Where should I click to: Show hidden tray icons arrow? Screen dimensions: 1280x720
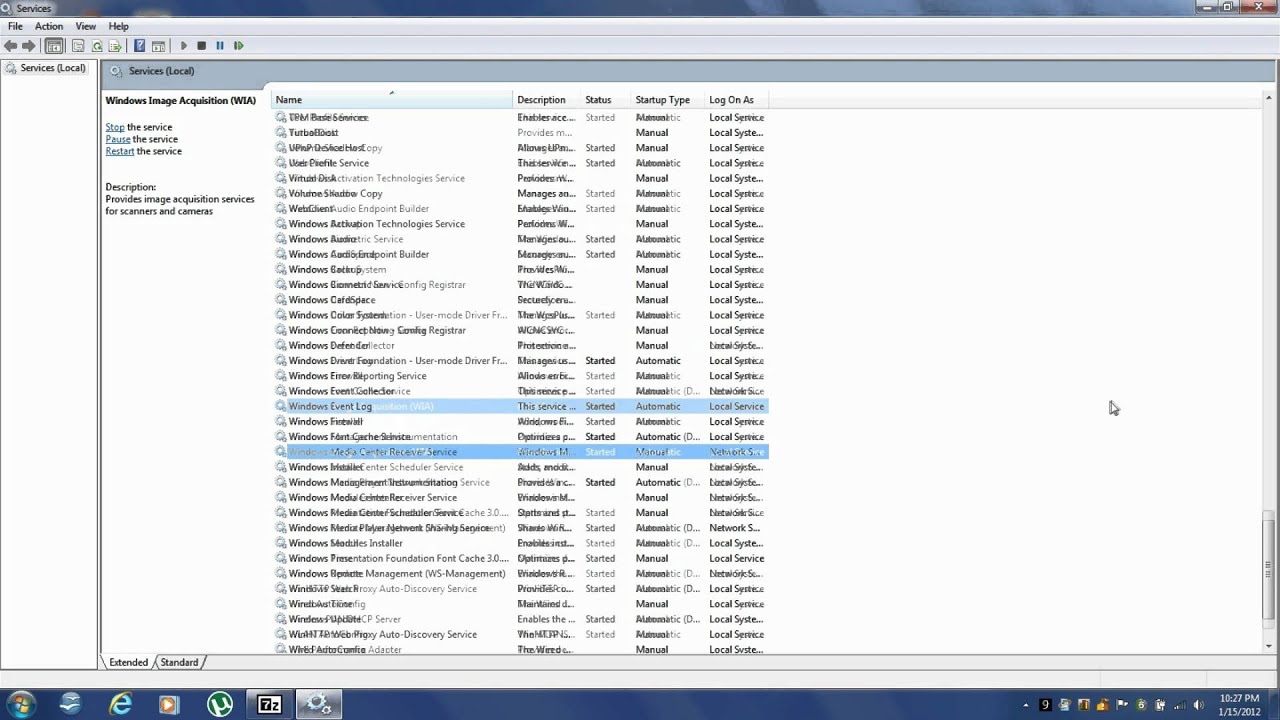point(1027,705)
